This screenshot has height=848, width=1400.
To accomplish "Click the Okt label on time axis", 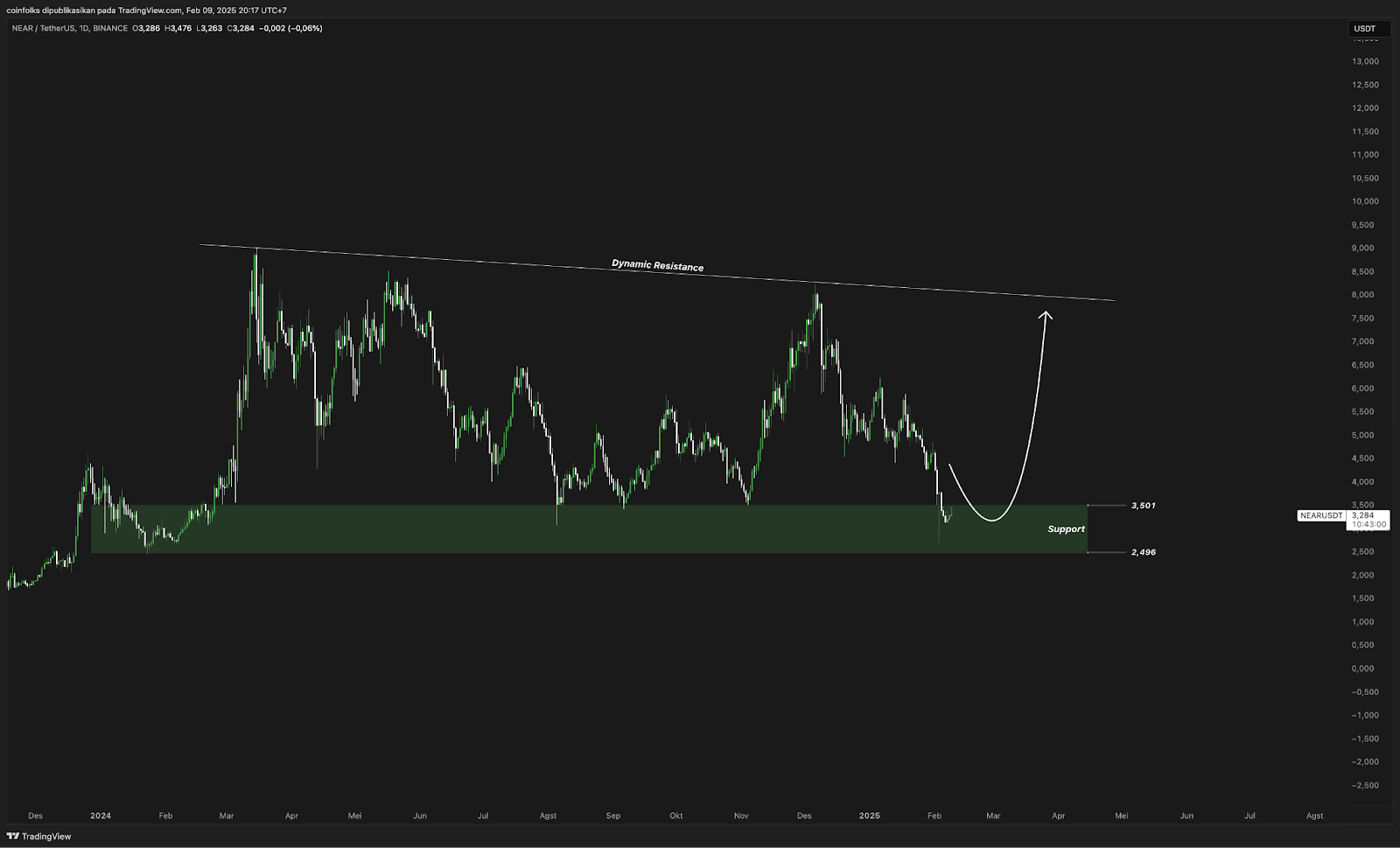I will tap(676, 816).
